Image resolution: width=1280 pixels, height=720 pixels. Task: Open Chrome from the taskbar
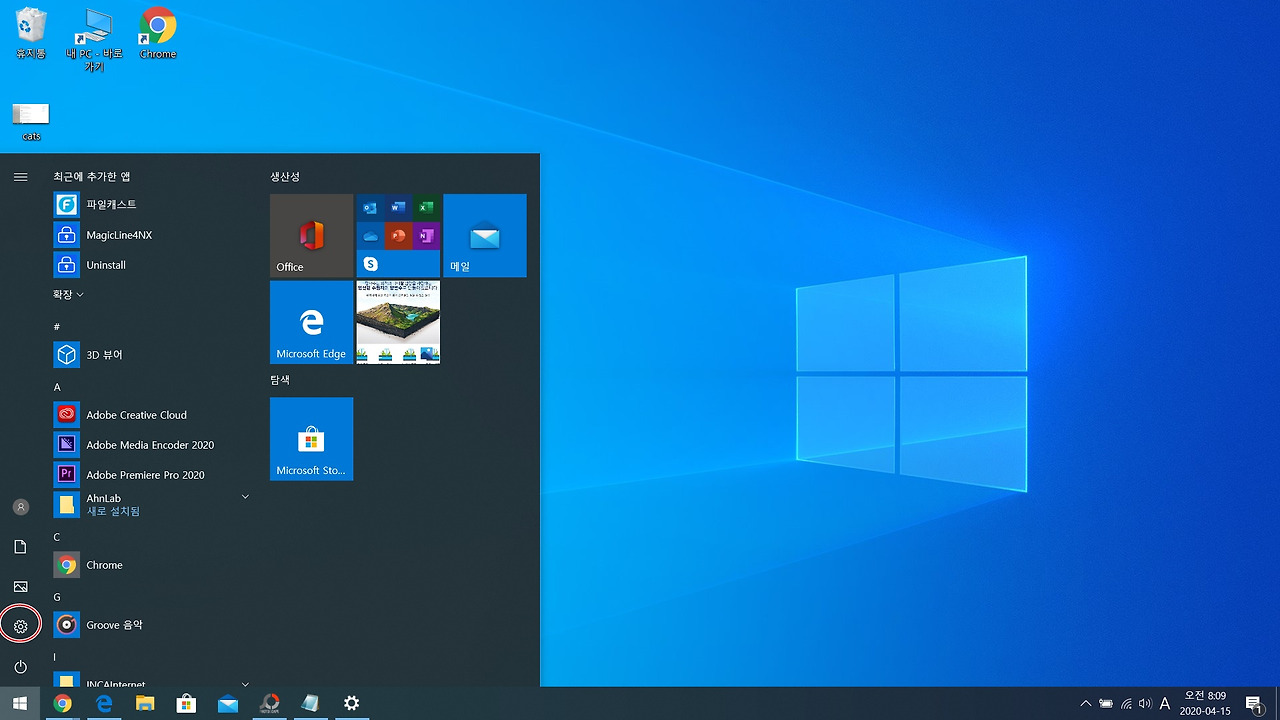pos(62,703)
